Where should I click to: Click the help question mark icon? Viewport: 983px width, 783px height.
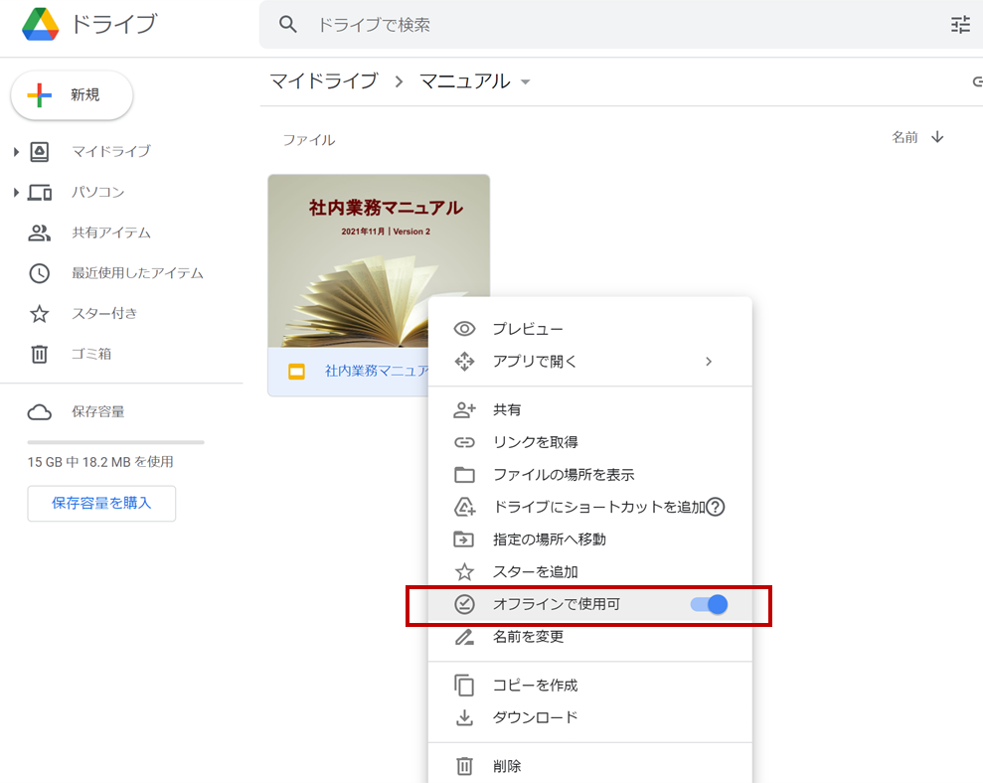715,507
